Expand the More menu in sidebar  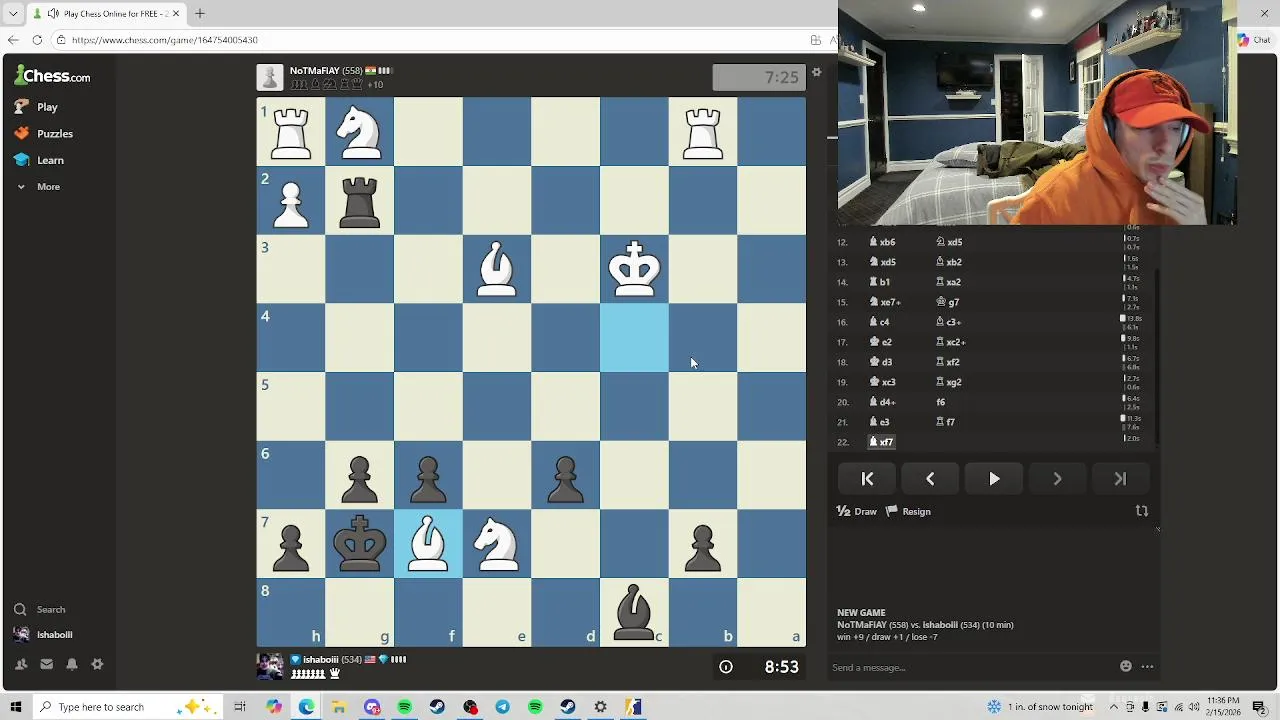pos(38,187)
